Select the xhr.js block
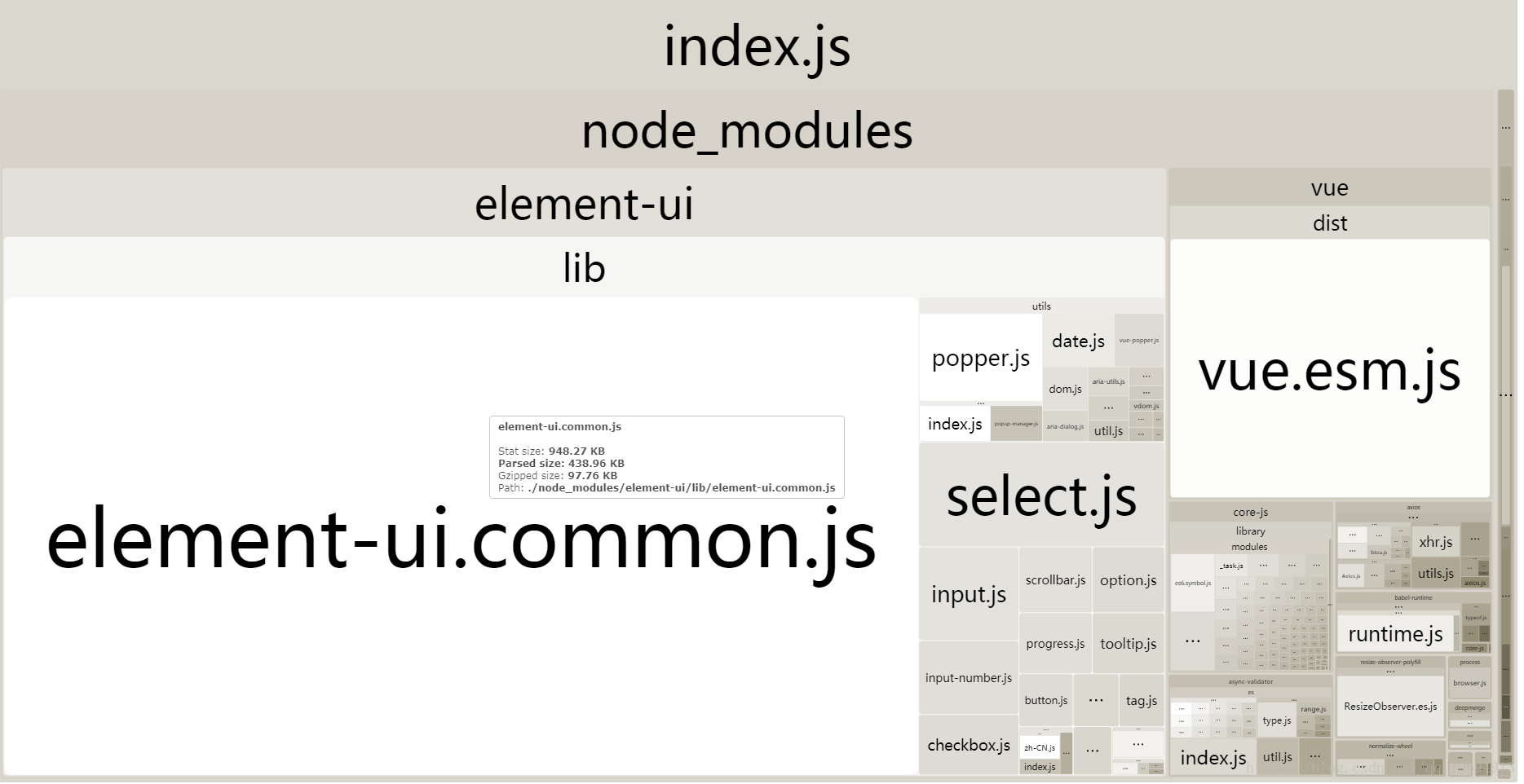 pos(1435,542)
